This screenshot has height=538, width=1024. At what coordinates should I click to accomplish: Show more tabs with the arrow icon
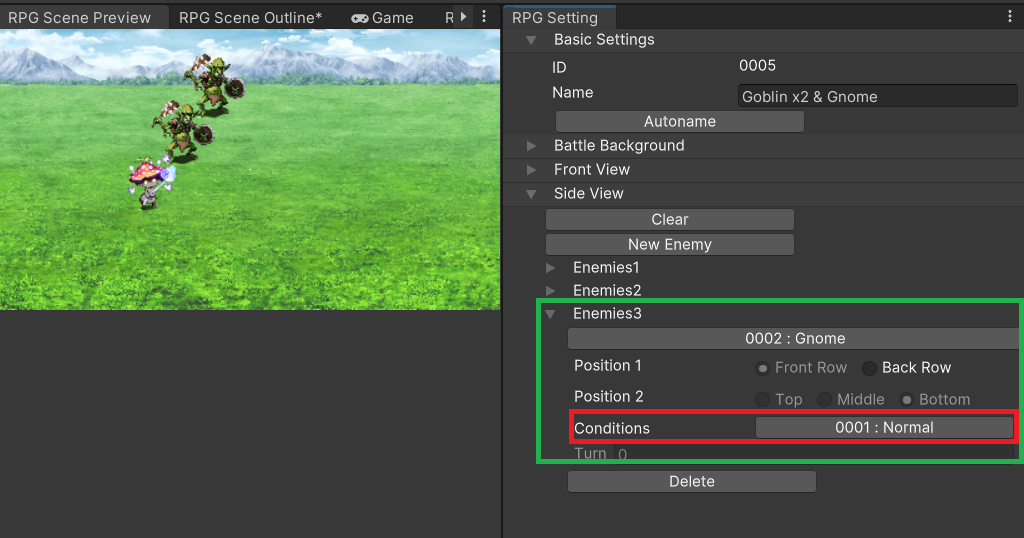tap(464, 16)
